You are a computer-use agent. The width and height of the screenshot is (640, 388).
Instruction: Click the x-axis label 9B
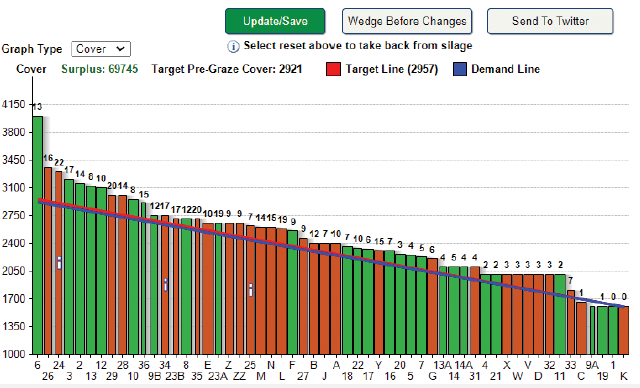(154, 376)
